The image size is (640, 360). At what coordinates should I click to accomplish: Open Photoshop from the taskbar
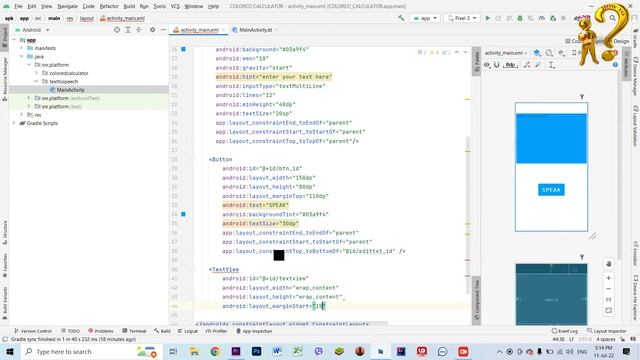tap(256, 351)
